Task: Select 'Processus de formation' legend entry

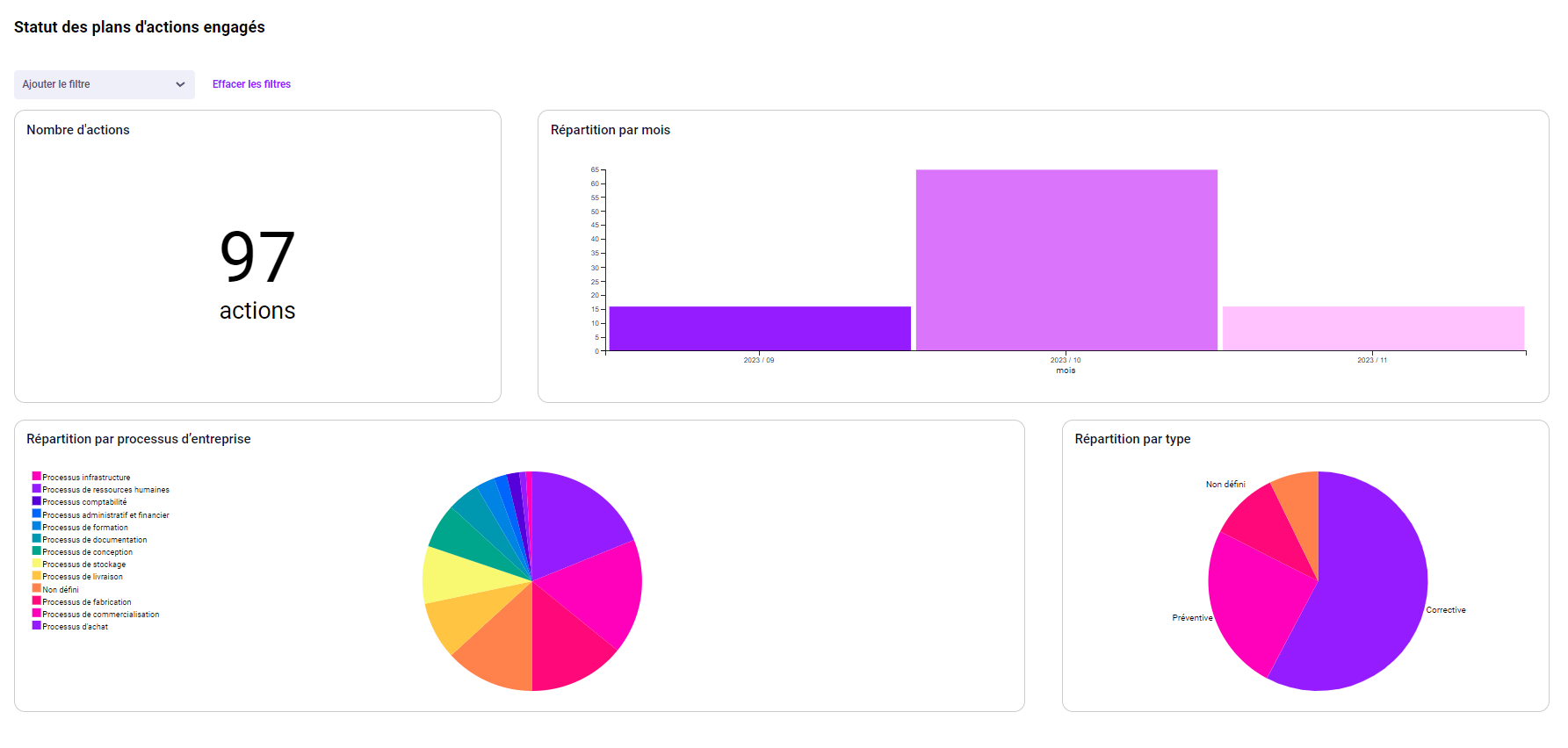Action: point(85,528)
